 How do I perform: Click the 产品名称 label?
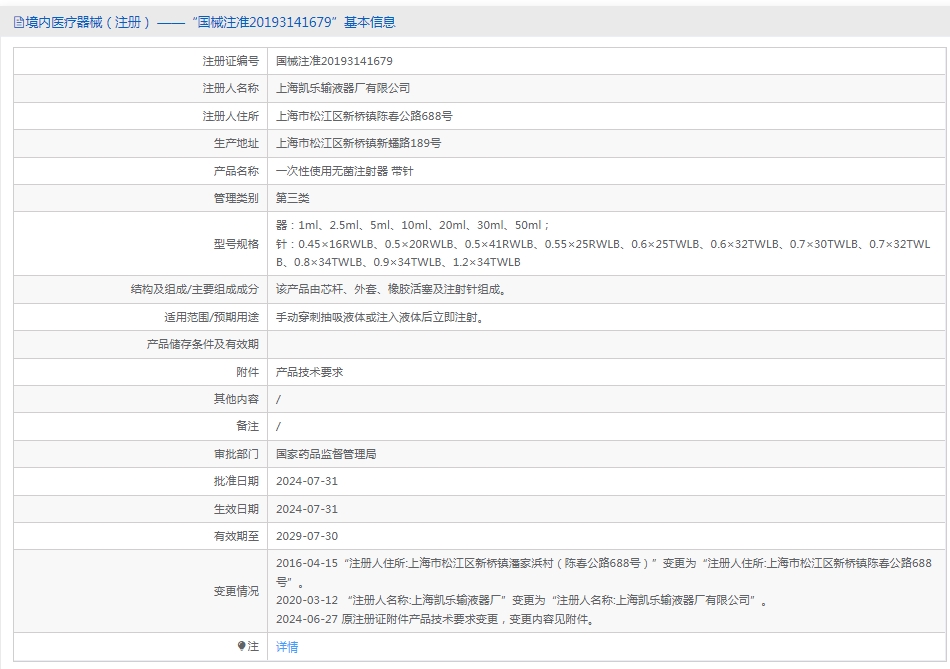(x=236, y=171)
